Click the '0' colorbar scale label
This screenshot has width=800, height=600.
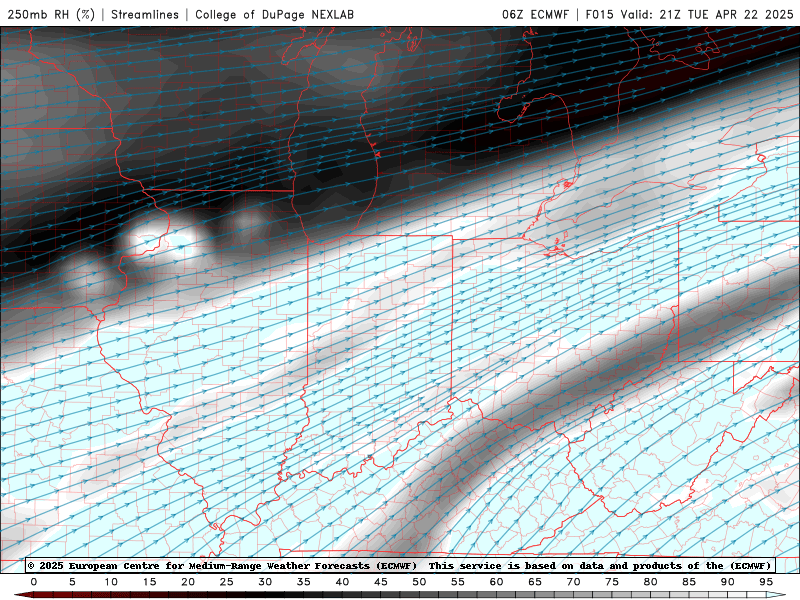(x=34, y=582)
